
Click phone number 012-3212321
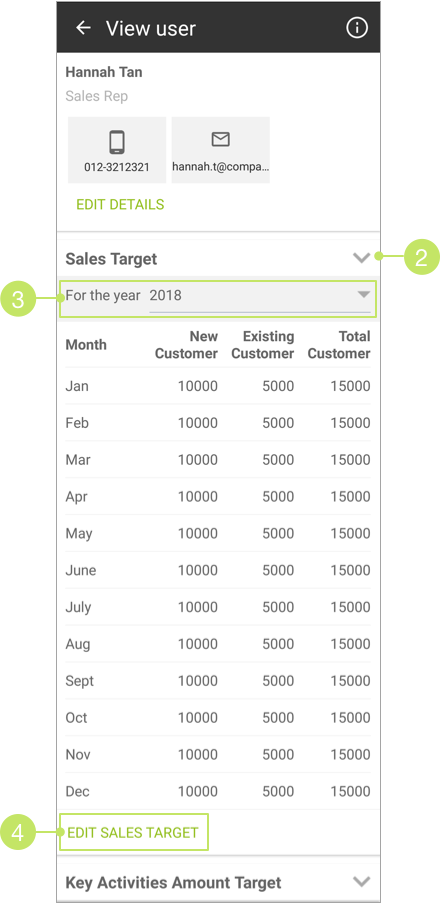[117, 167]
